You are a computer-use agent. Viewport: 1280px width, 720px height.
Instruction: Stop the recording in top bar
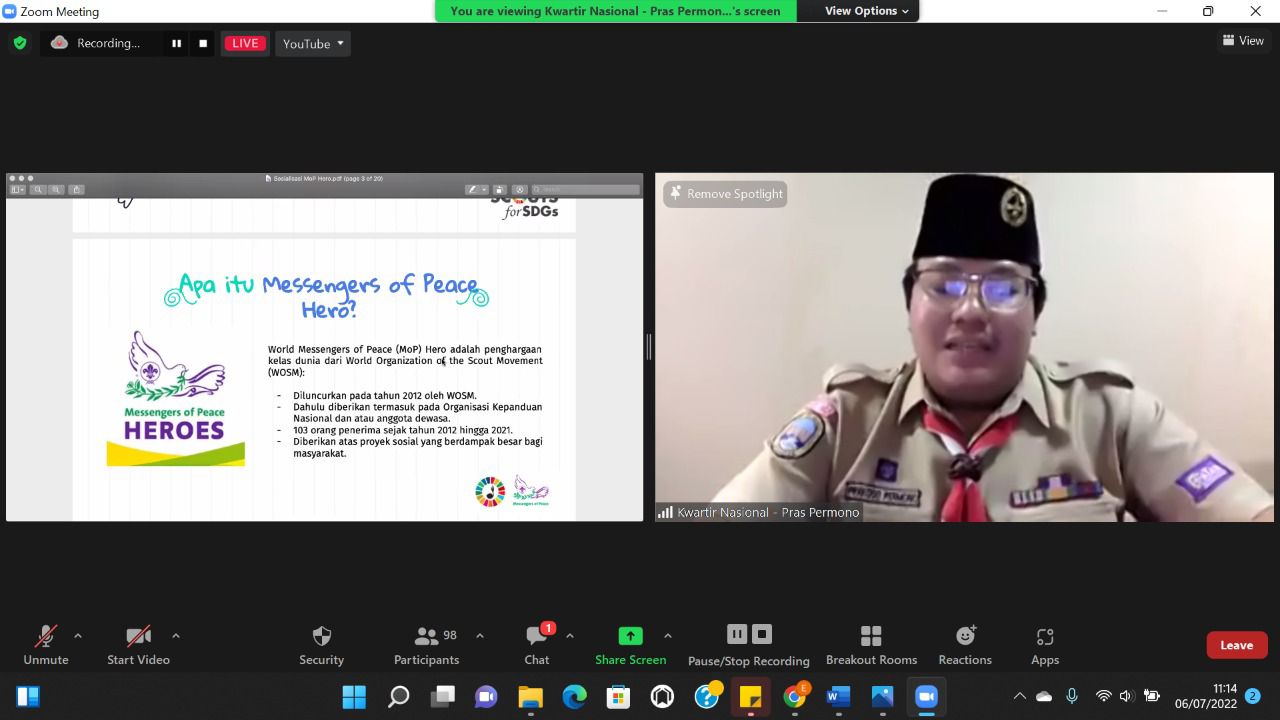point(203,43)
